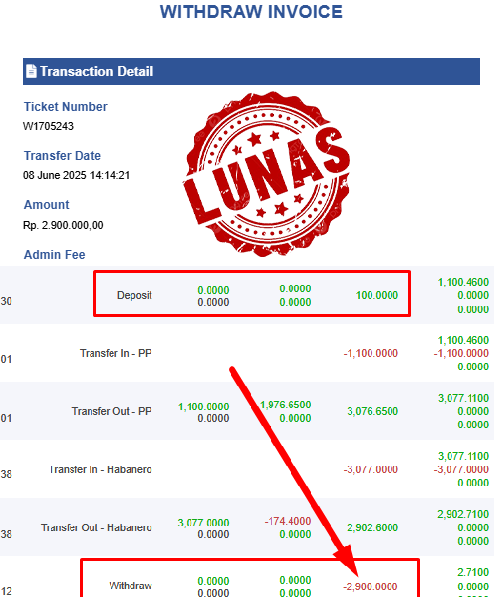
Task: Select the 2,902.6000 value
Action: point(372,527)
